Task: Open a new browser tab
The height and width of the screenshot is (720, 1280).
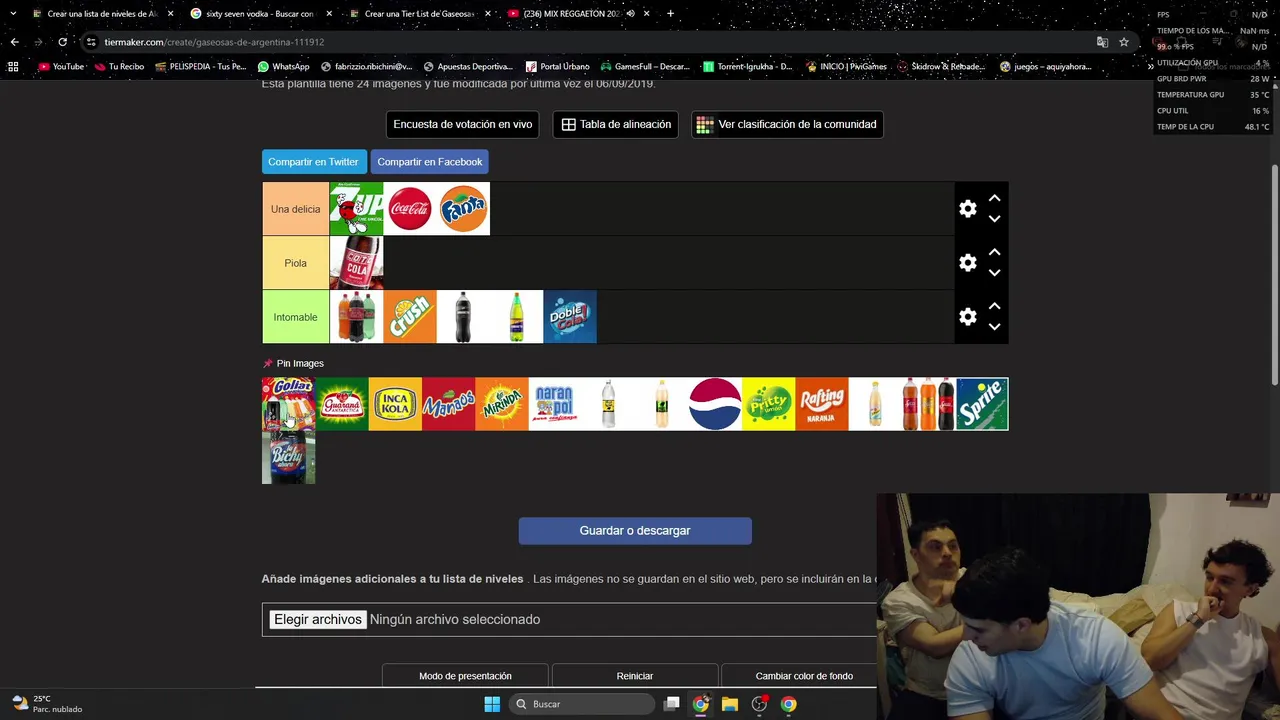Action: (x=670, y=14)
